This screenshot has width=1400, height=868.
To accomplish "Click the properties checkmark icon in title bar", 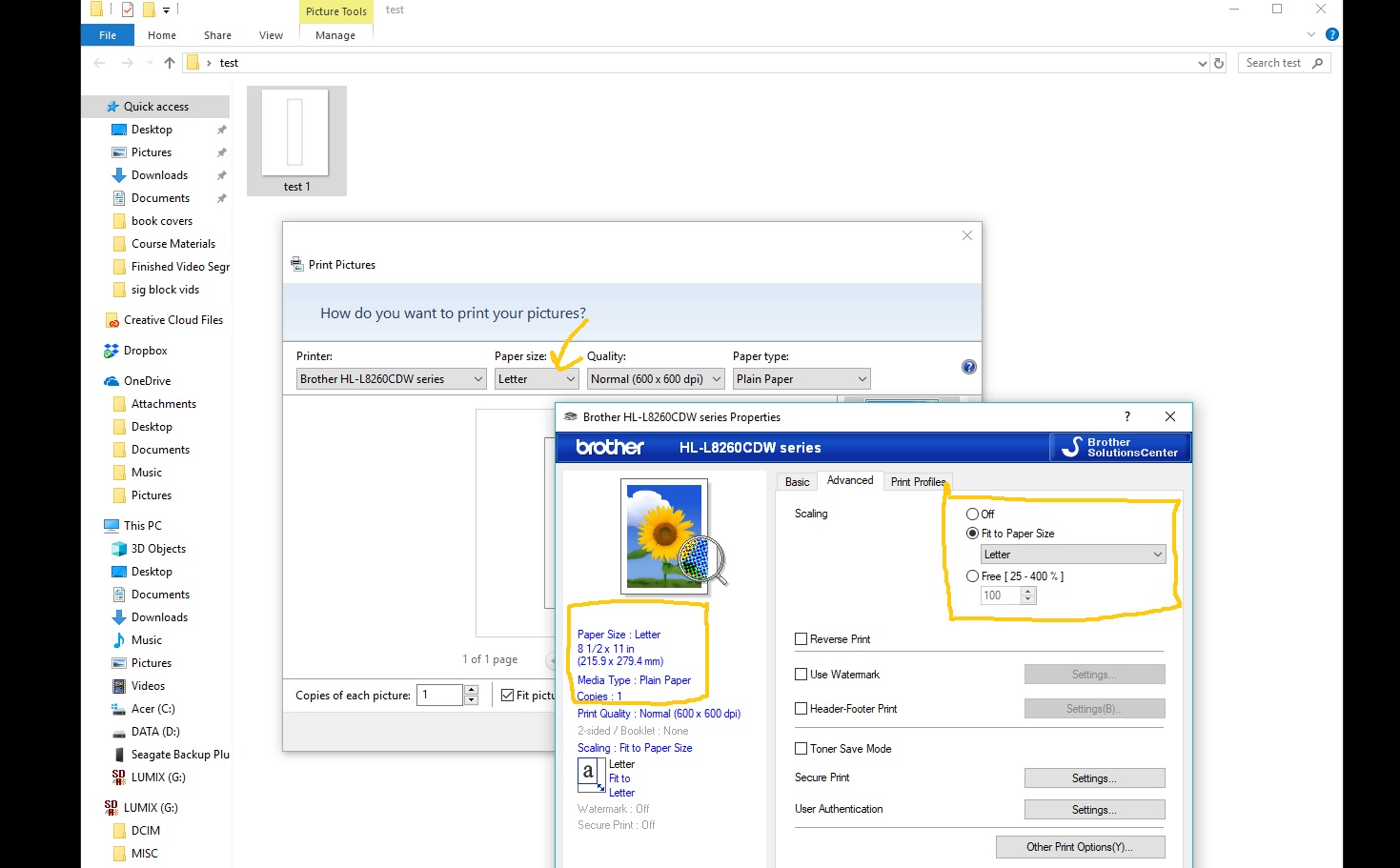I will point(127,10).
